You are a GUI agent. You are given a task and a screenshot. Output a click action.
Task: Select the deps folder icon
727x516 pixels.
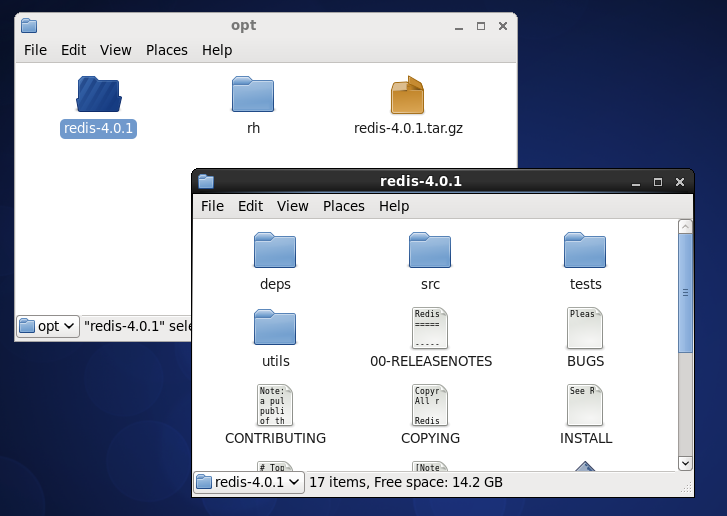275,250
